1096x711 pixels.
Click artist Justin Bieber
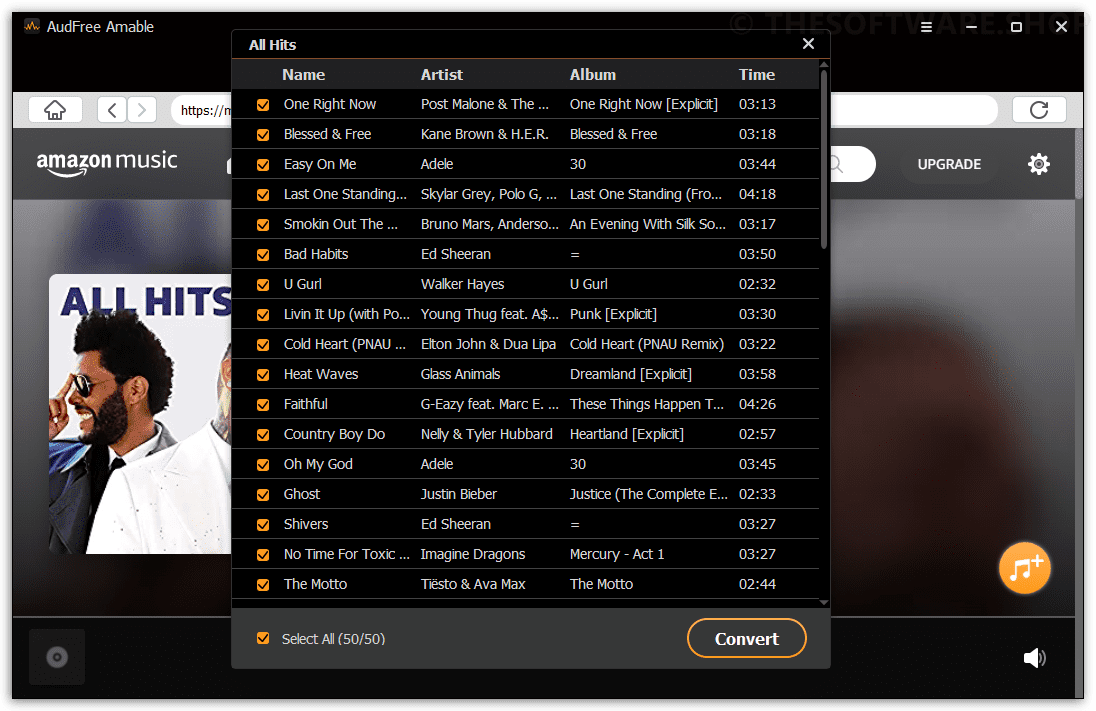(x=459, y=494)
